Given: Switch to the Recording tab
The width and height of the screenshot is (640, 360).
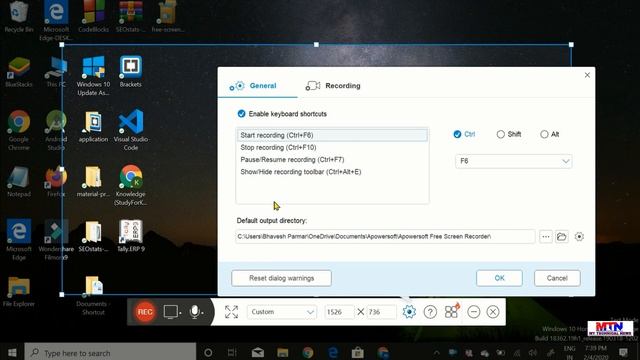Looking at the screenshot, I should 333,86.
